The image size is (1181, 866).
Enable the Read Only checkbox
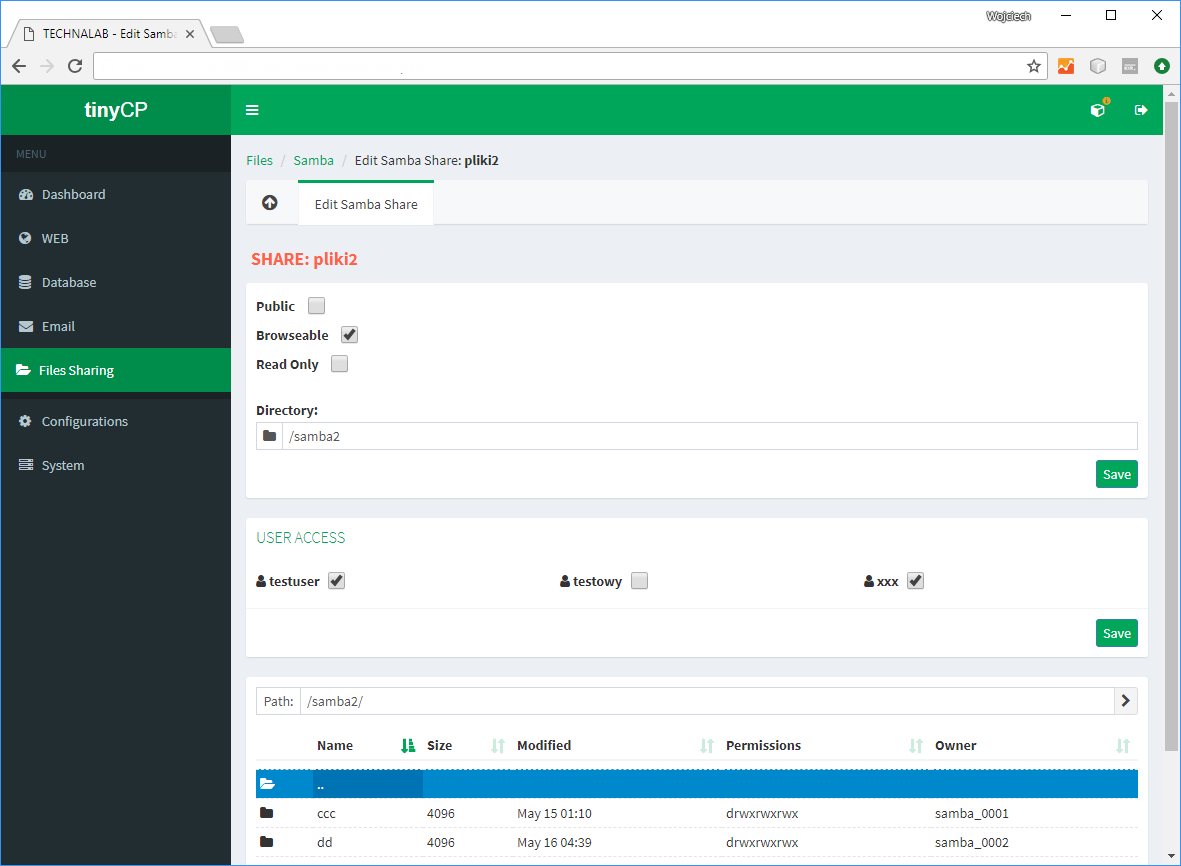pyautogui.click(x=340, y=364)
